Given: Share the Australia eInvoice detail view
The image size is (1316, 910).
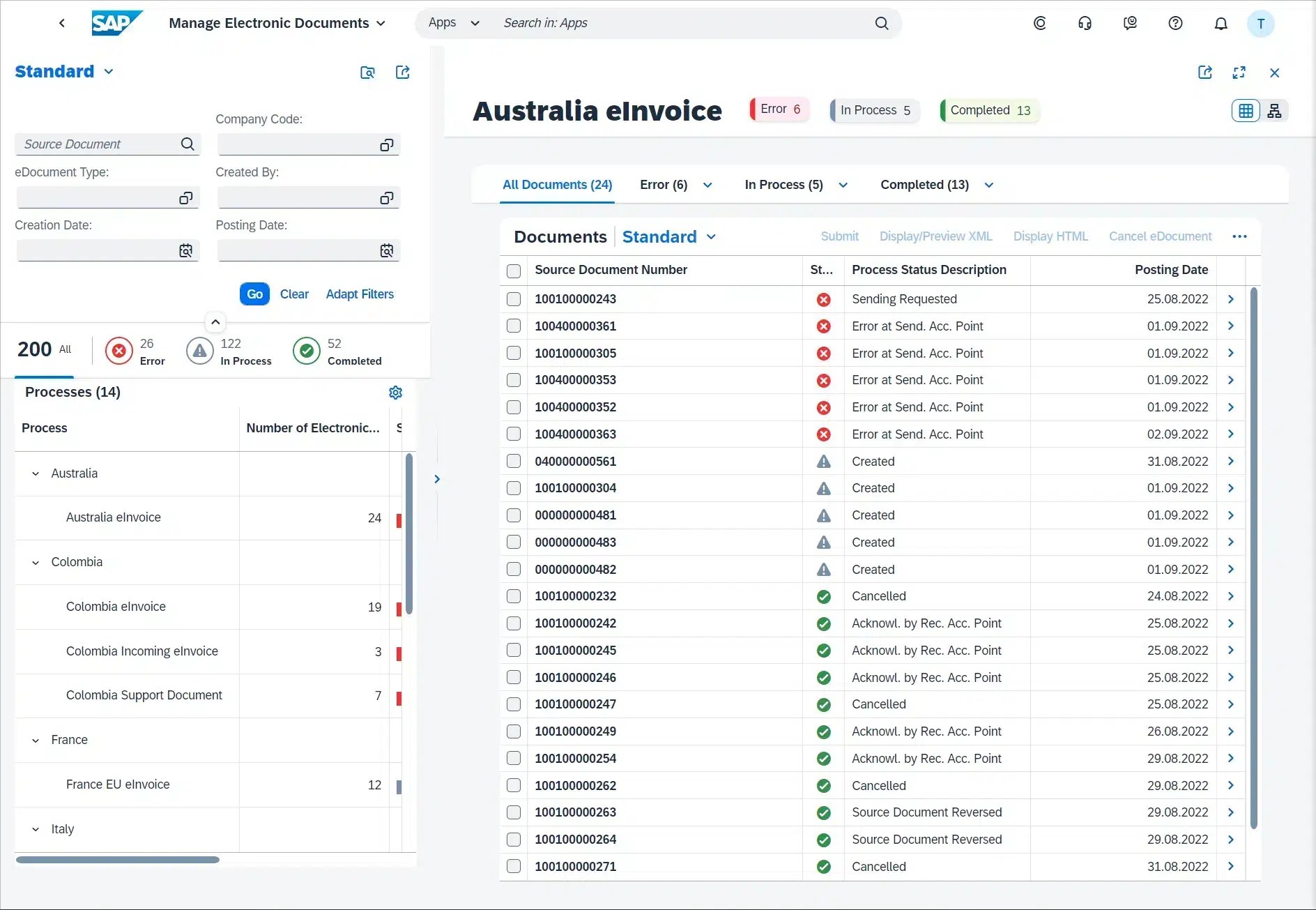Looking at the screenshot, I should pyautogui.click(x=1206, y=73).
